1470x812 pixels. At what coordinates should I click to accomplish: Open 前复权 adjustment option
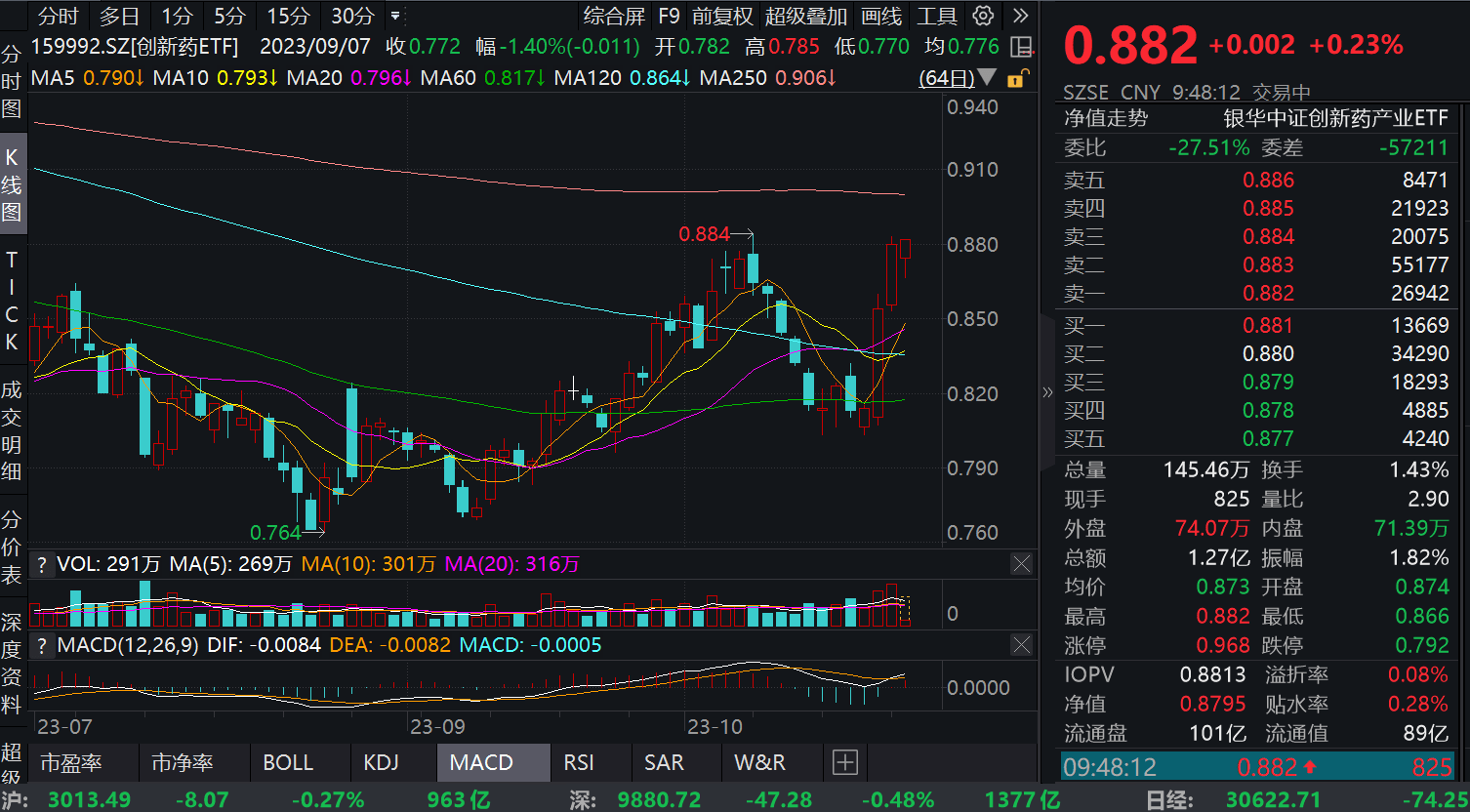click(722, 16)
